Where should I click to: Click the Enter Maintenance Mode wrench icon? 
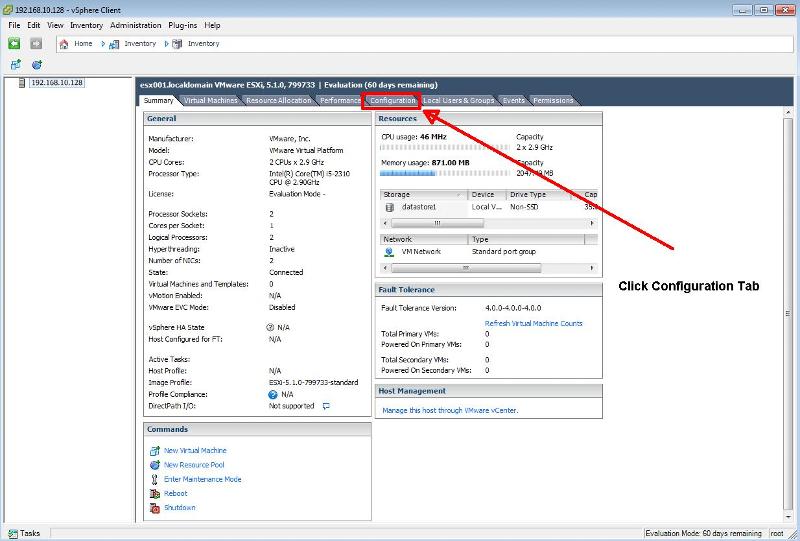155,479
